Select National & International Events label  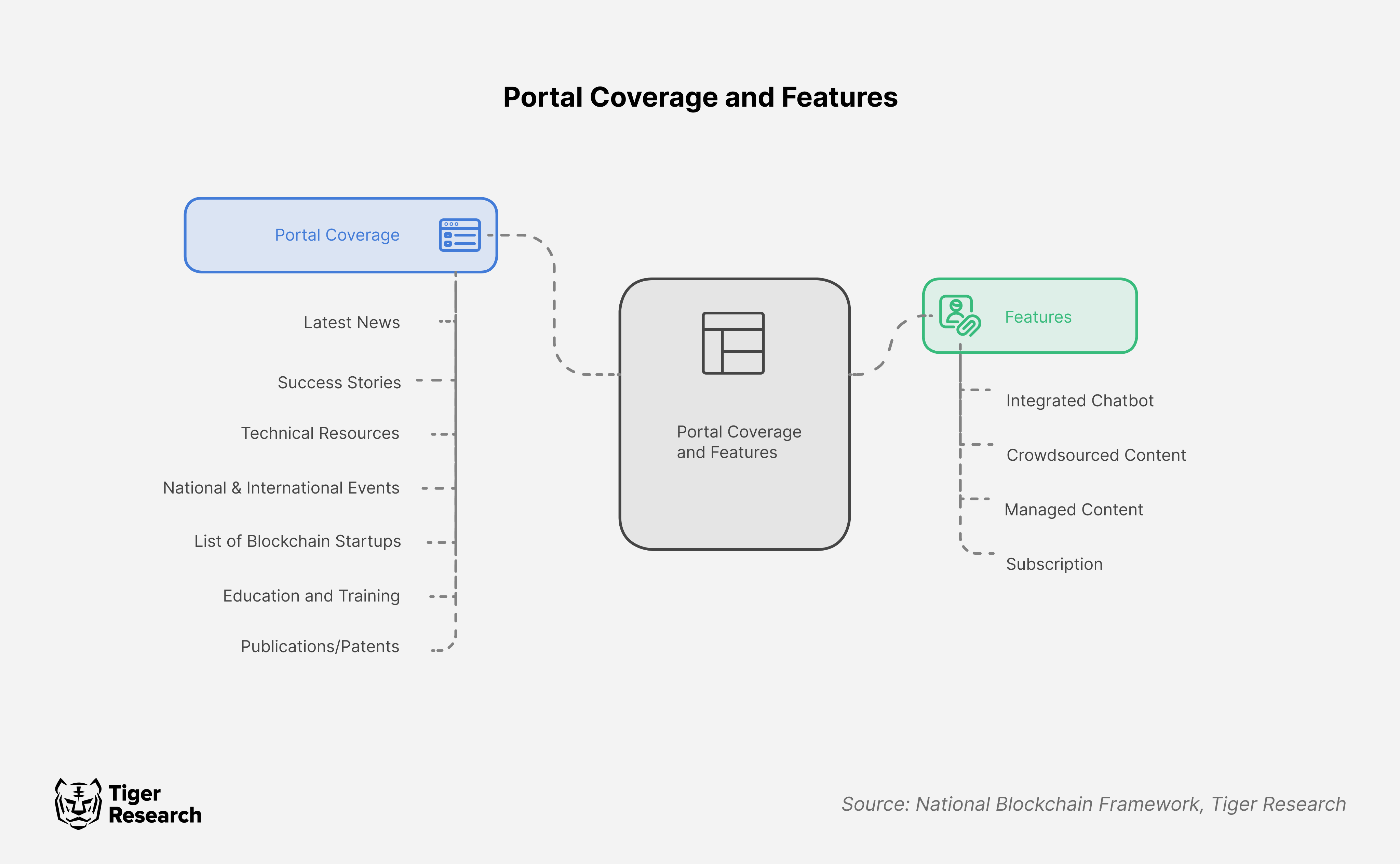(x=281, y=487)
